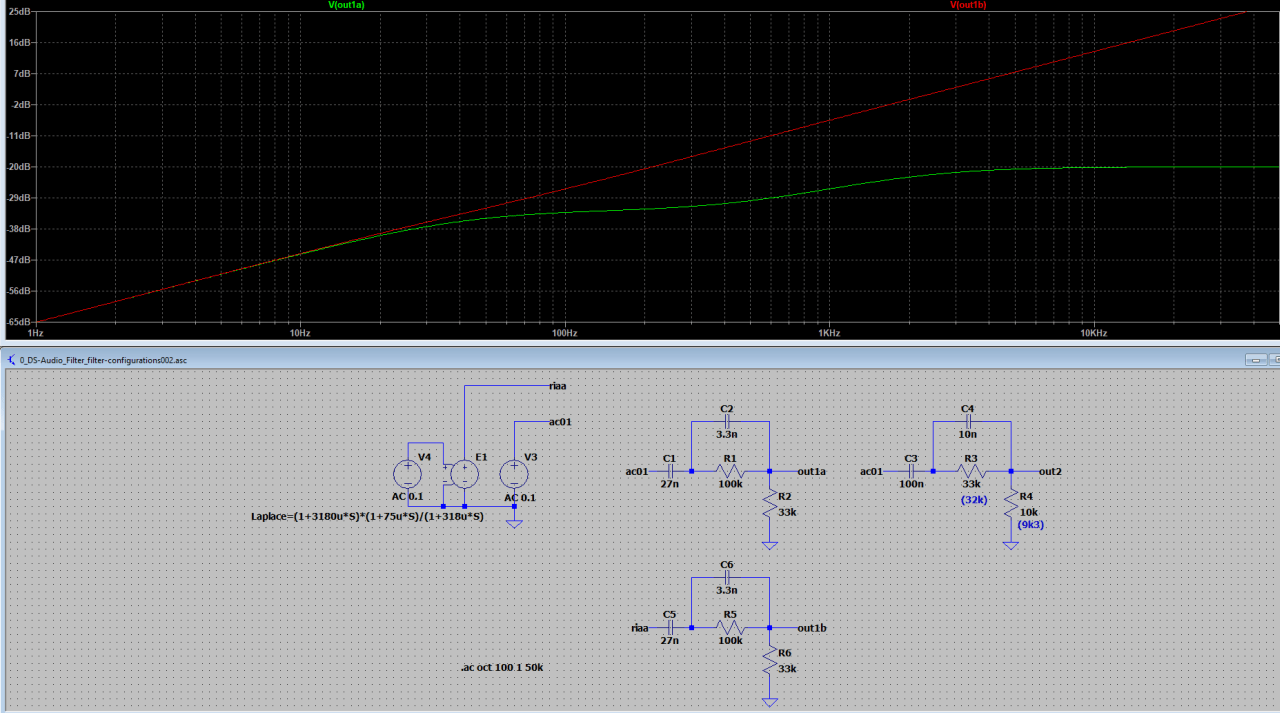1280x713 pixels.
Task: Click the E1 controlled source symbol
Action: coord(464,473)
